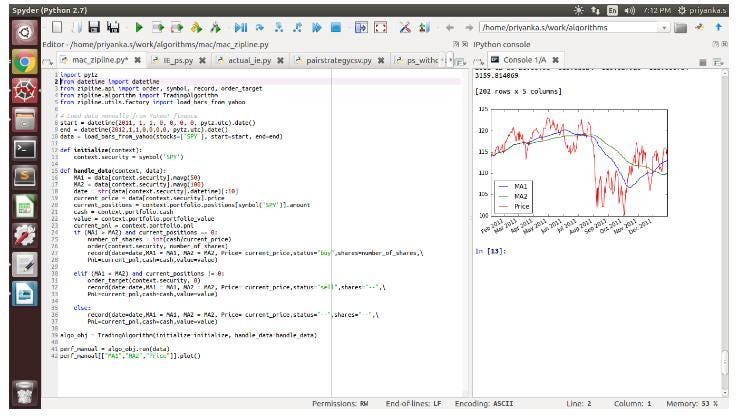Image resolution: width=736 pixels, height=416 pixels.
Task: Click the back navigation arrow button
Action: (450, 27)
